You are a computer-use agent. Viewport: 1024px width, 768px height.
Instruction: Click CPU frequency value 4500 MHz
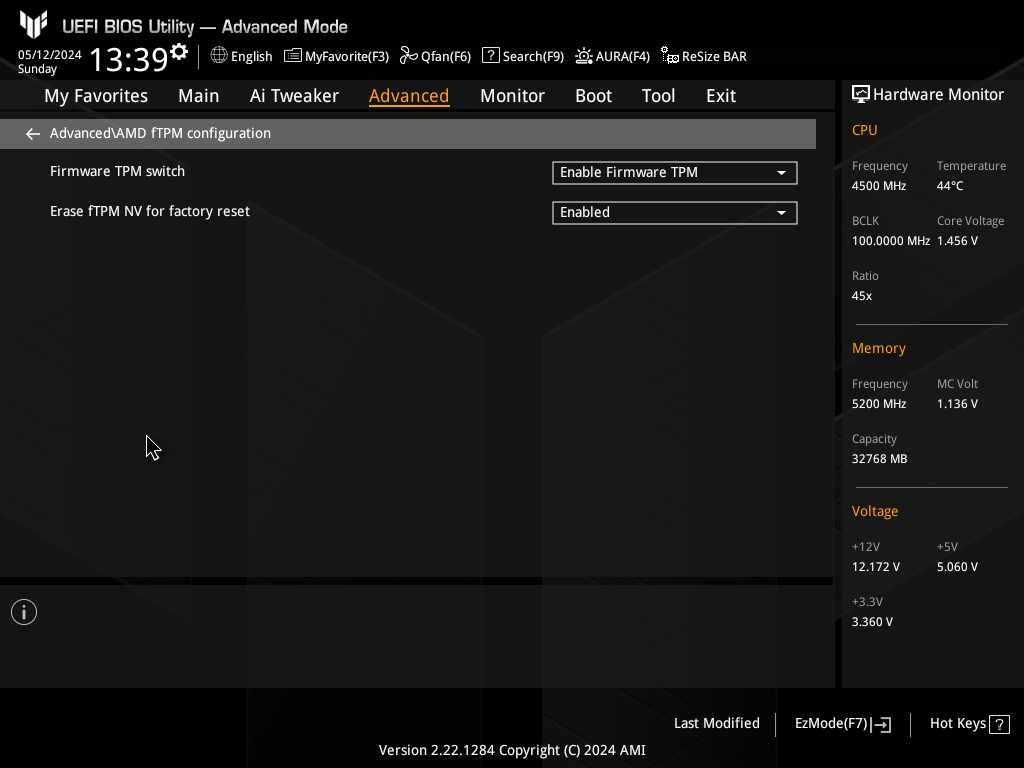click(878, 186)
